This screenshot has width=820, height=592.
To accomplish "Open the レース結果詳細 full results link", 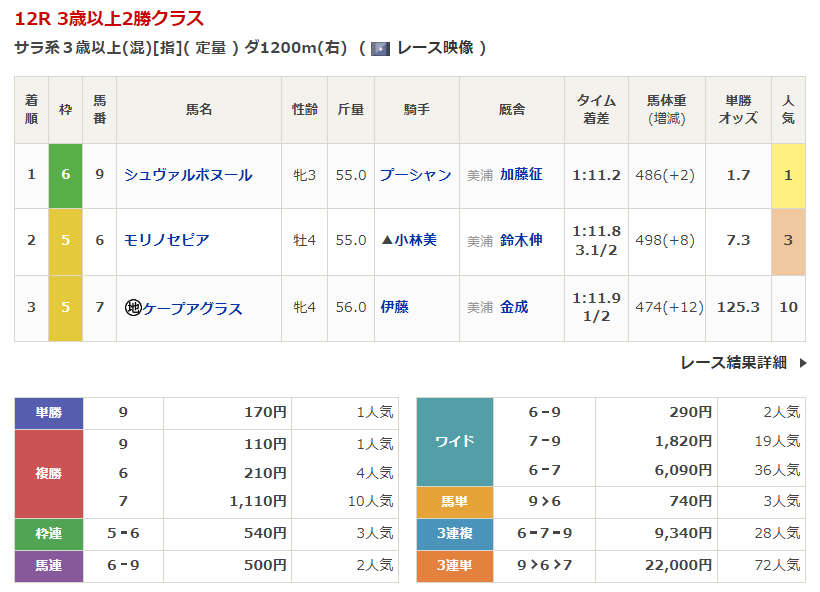I will [733, 363].
